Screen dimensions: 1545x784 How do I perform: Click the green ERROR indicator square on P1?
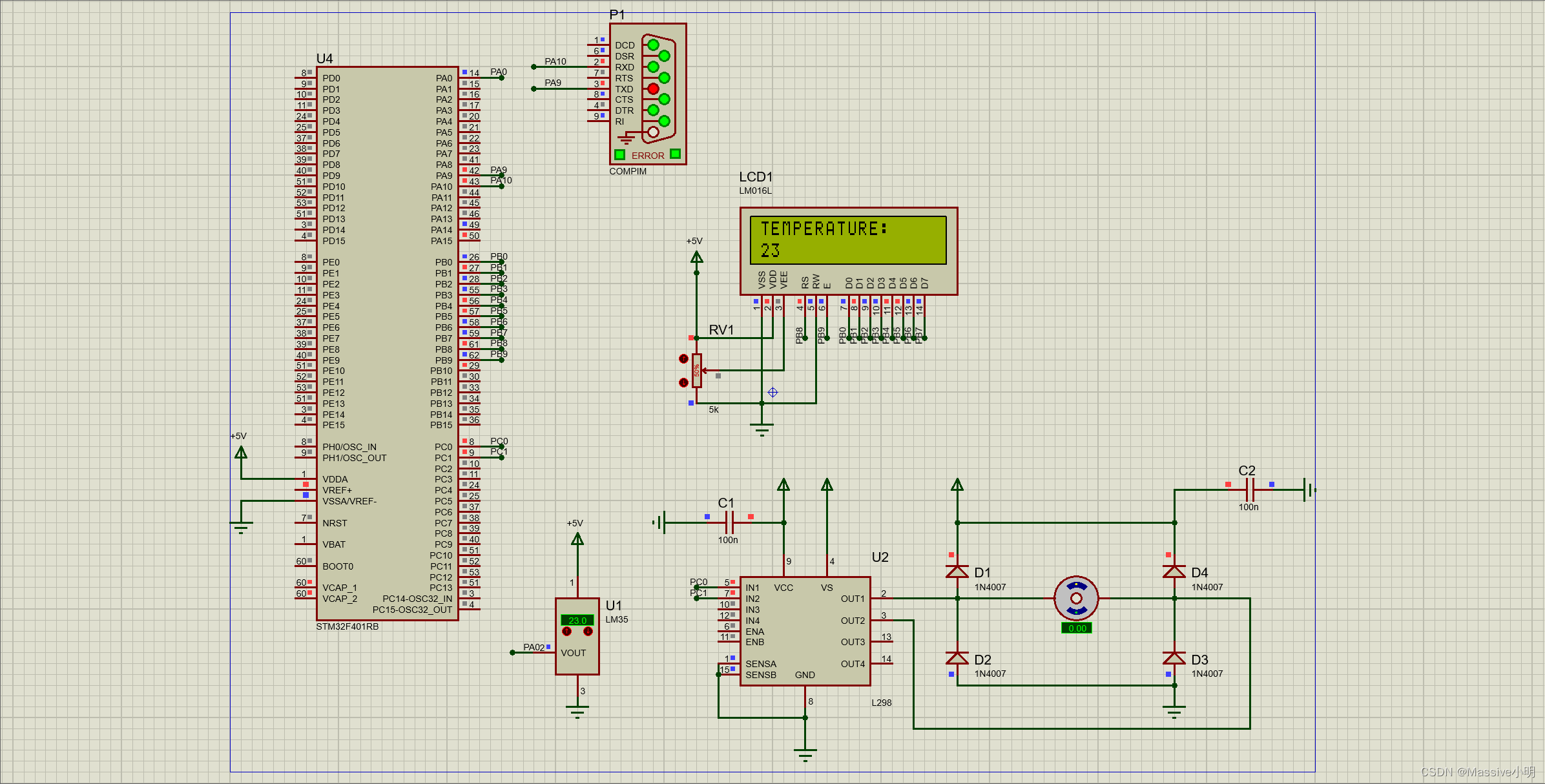[619, 154]
